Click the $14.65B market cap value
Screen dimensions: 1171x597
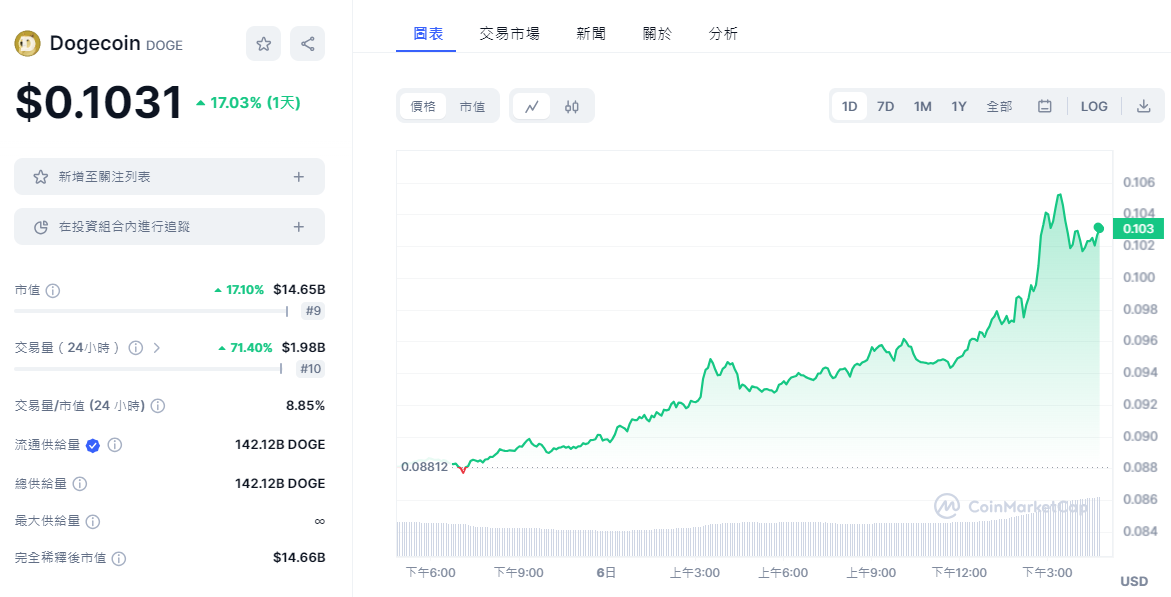click(x=299, y=290)
